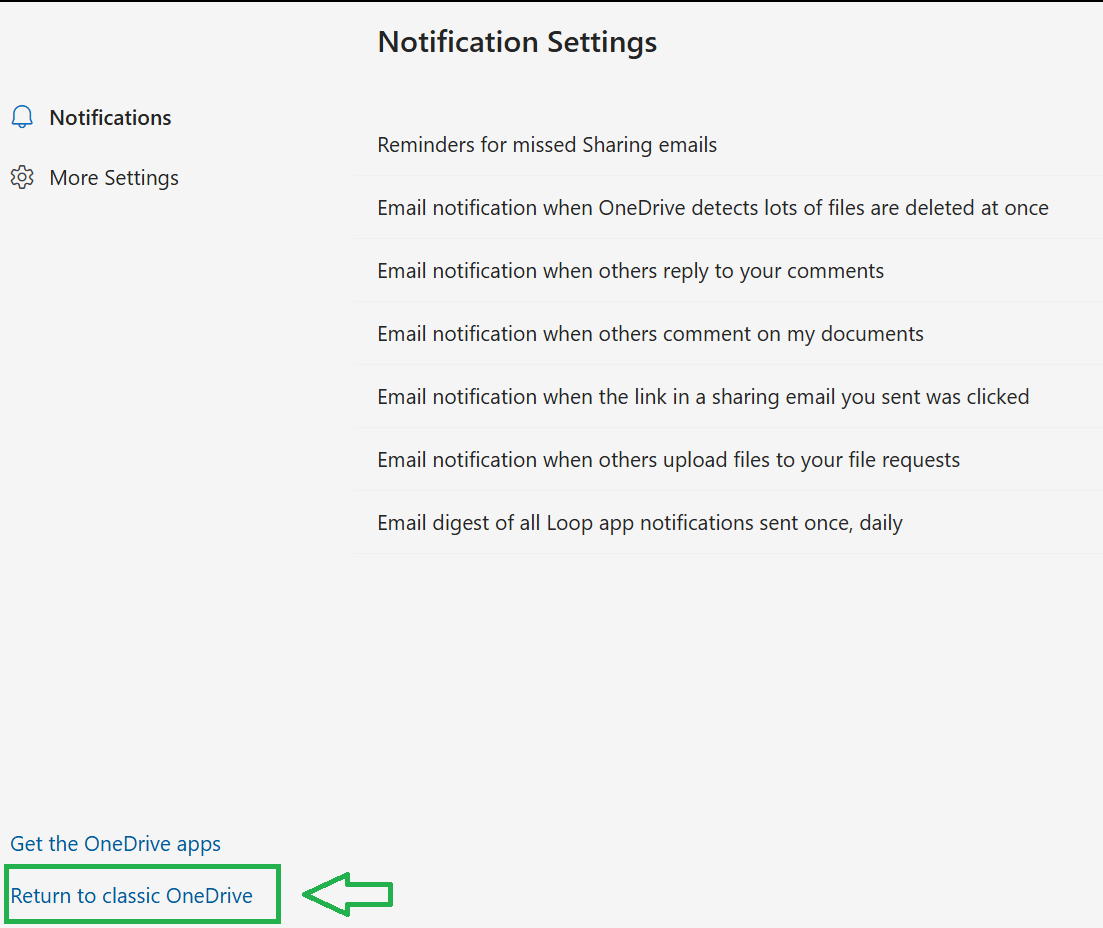Select others reply to your comments row
Viewport: 1103px width, 928px height.
coord(729,271)
